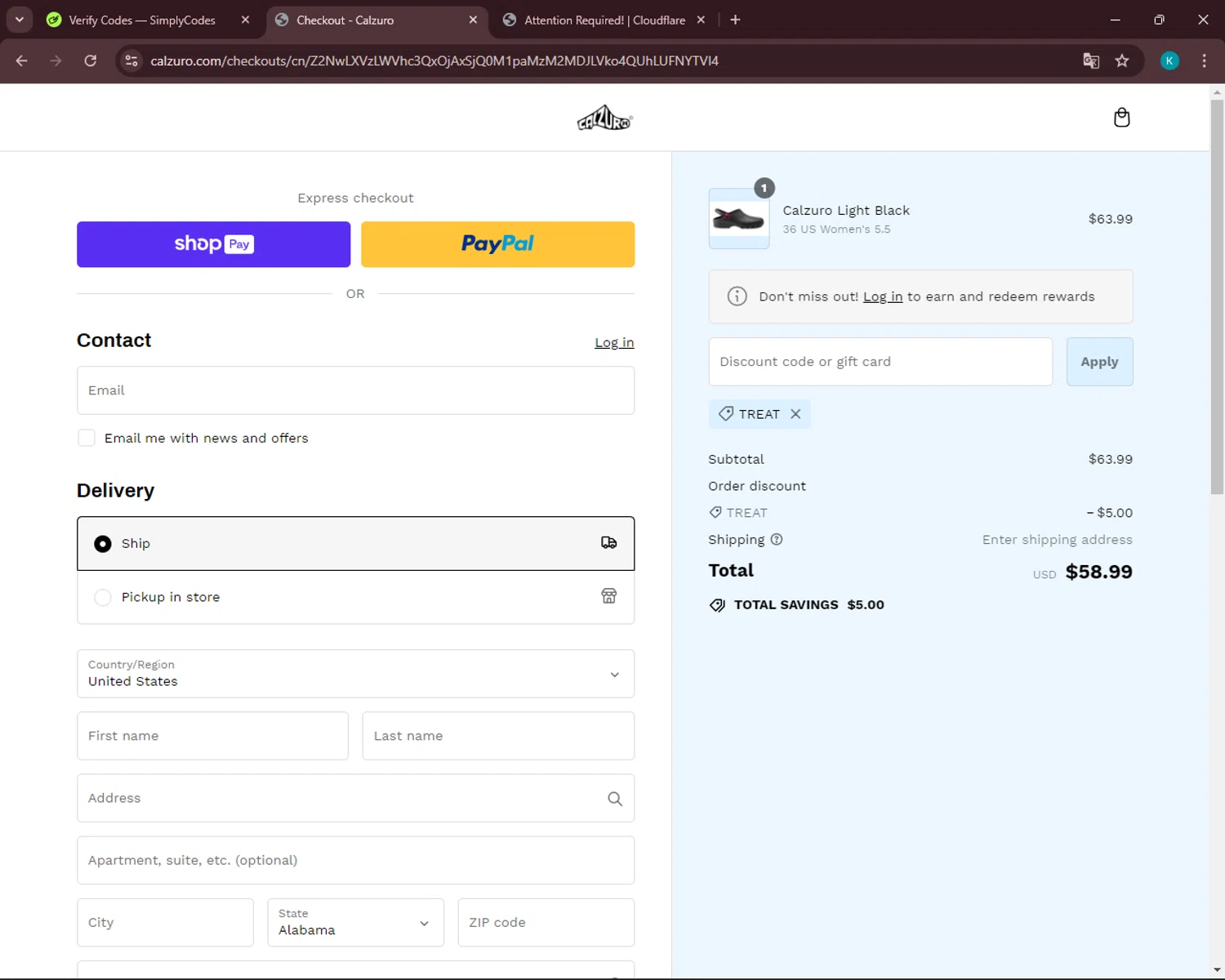Click Log in link in rewards notice
The height and width of the screenshot is (980, 1225).
click(x=883, y=296)
